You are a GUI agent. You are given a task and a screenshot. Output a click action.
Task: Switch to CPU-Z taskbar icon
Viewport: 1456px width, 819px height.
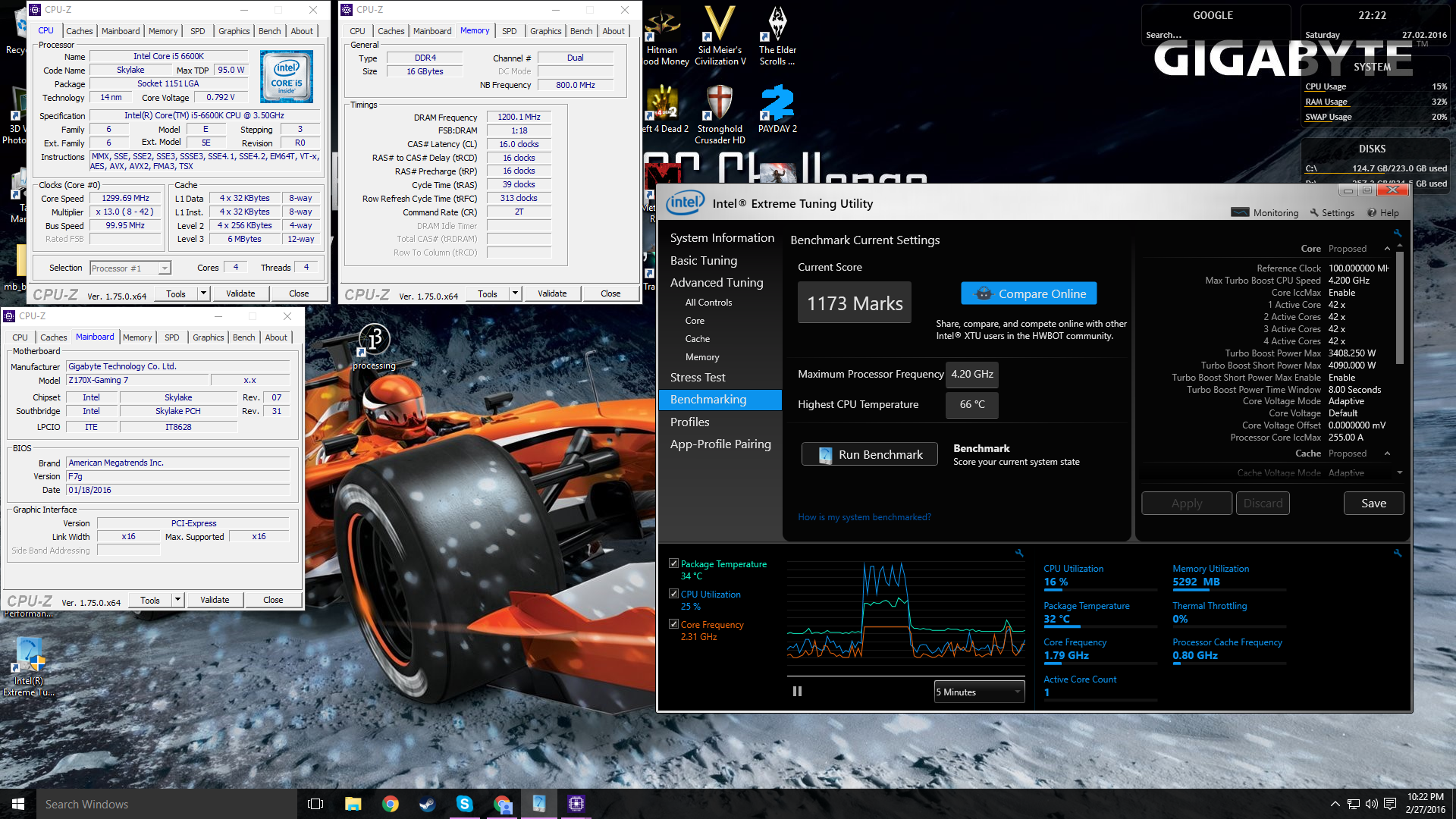click(x=576, y=804)
